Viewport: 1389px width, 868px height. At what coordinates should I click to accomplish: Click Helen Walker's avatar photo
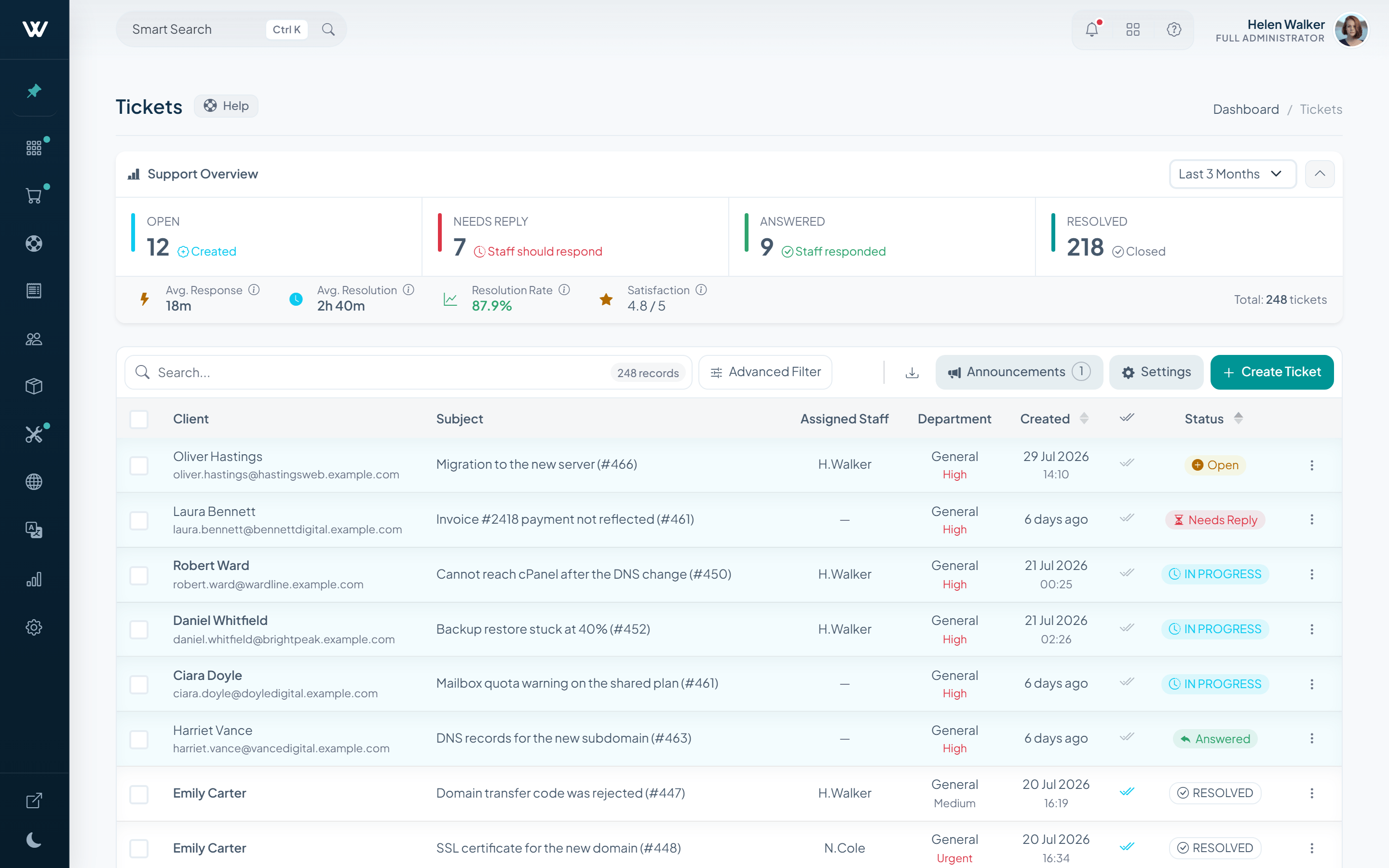pyautogui.click(x=1352, y=30)
